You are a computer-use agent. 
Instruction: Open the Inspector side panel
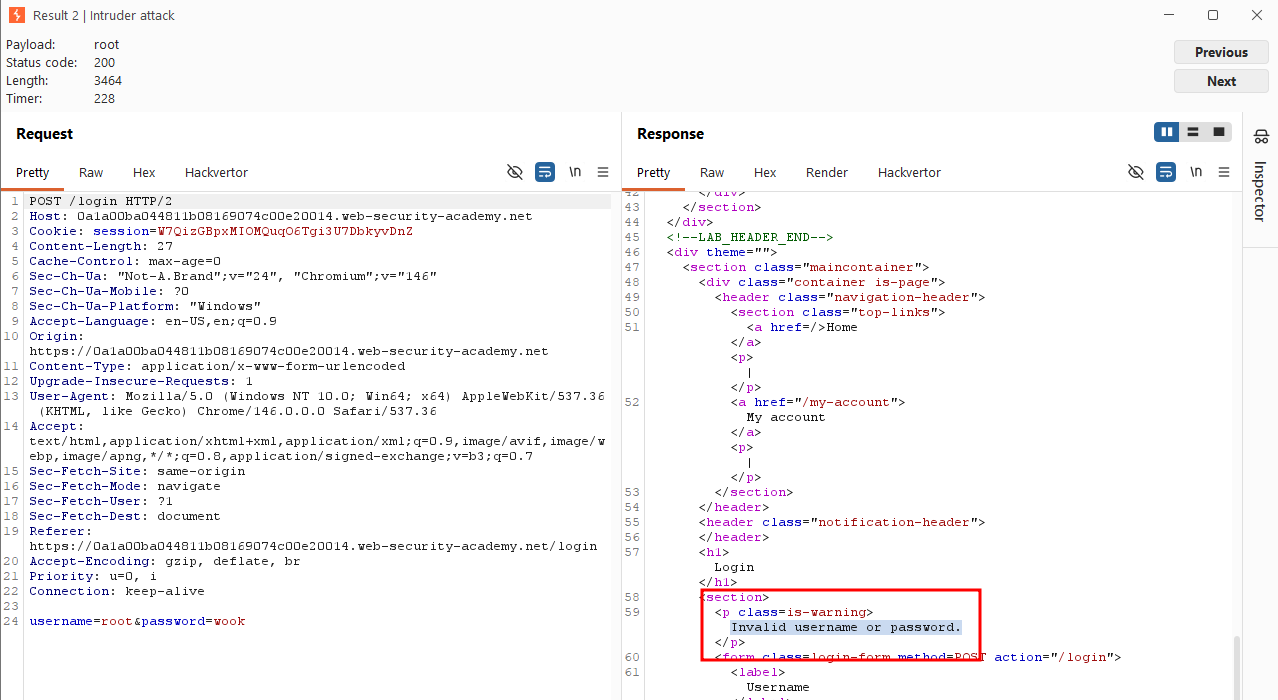[1260, 178]
